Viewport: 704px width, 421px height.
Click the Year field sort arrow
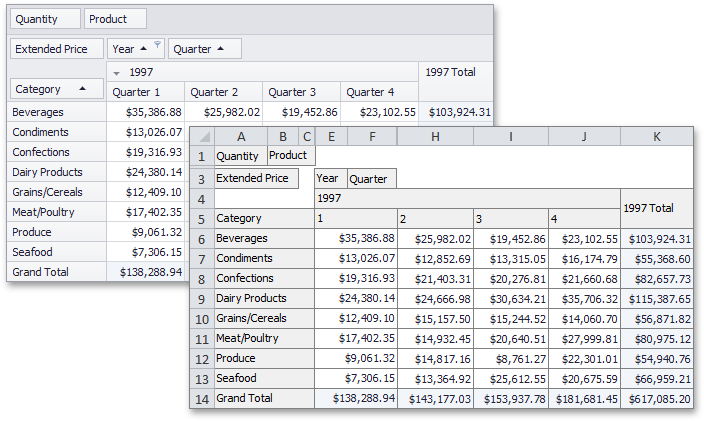pyautogui.click(x=144, y=49)
